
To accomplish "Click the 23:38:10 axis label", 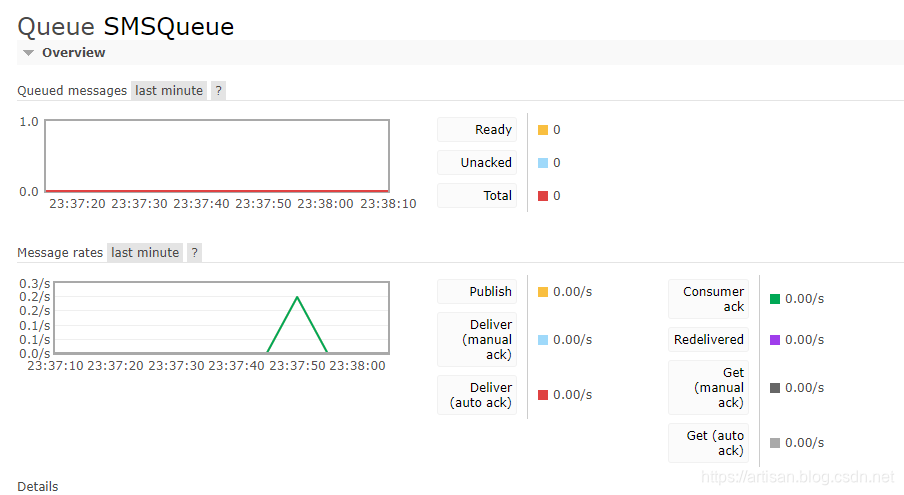I will click(388, 203).
